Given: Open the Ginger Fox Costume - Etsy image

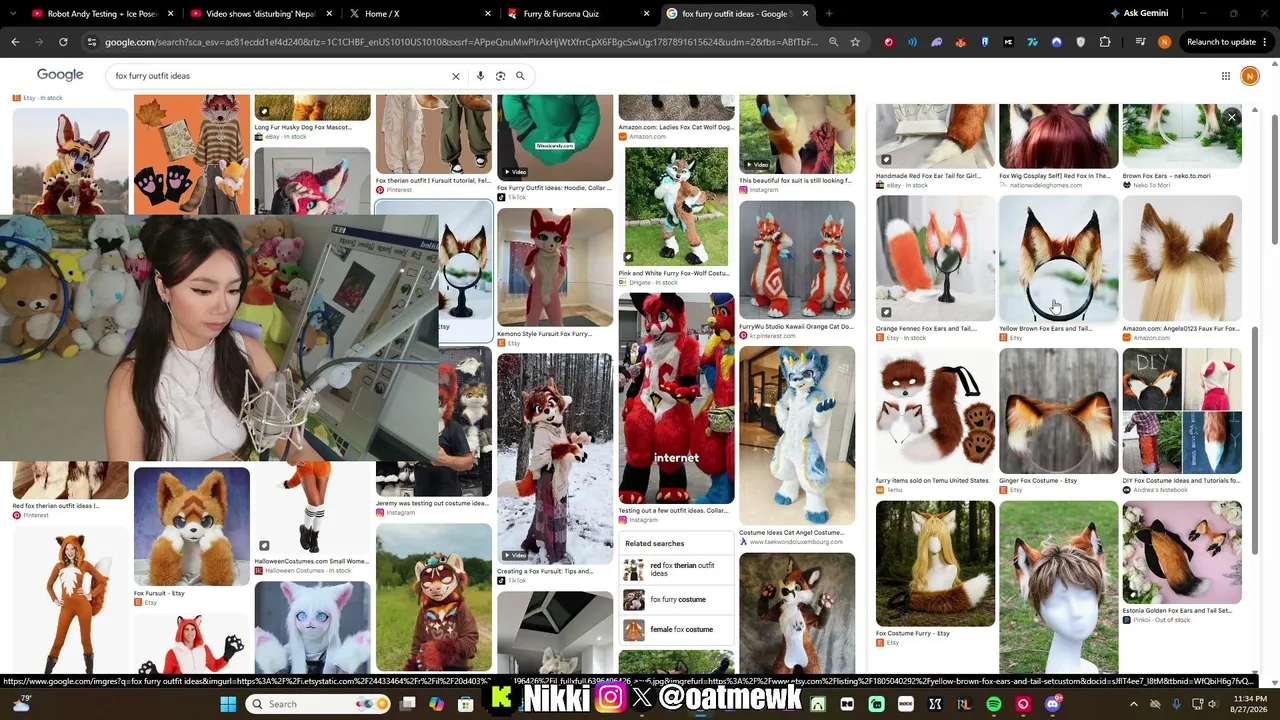Looking at the screenshot, I should click(x=1058, y=411).
